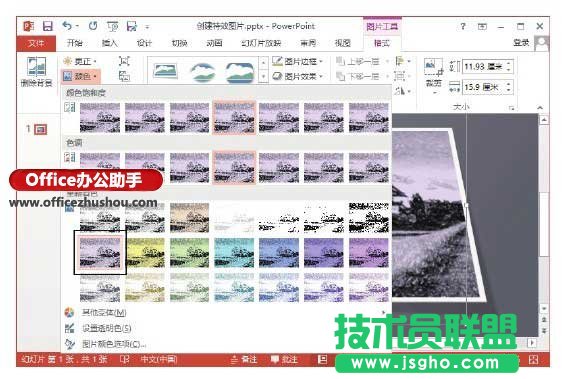Open PowerPoint Help question mark
Image resolution: width=562 pixels, height=379 pixels.
click(463, 26)
